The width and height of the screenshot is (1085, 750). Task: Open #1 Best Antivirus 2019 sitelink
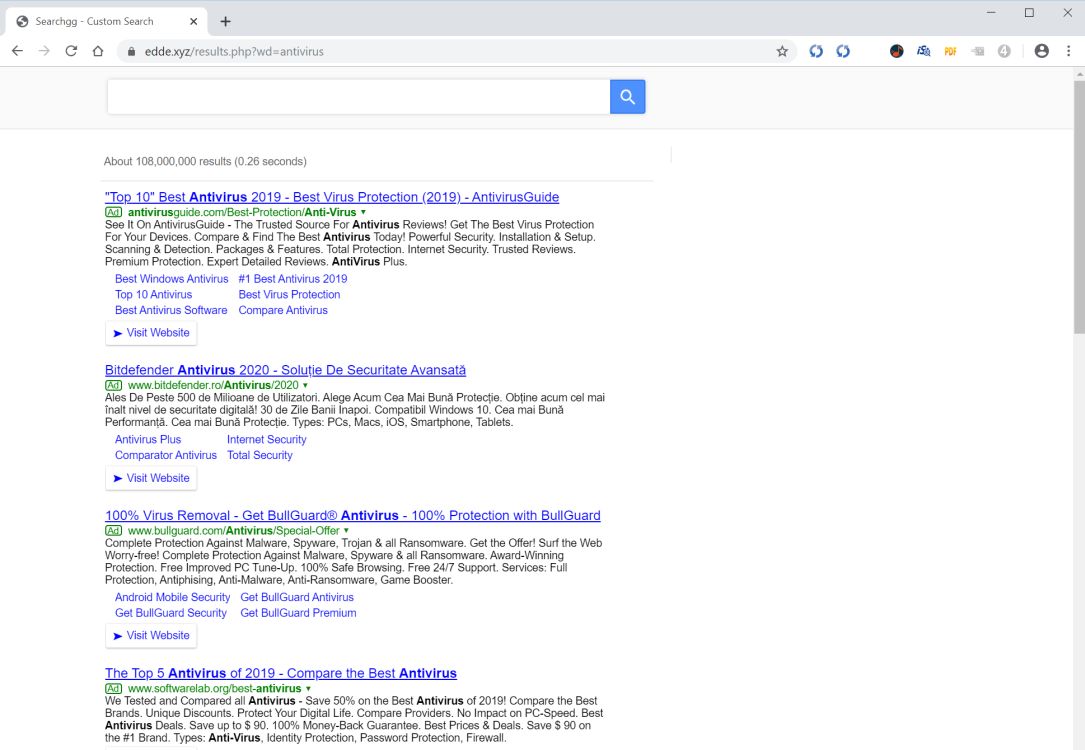click(293, 279)
